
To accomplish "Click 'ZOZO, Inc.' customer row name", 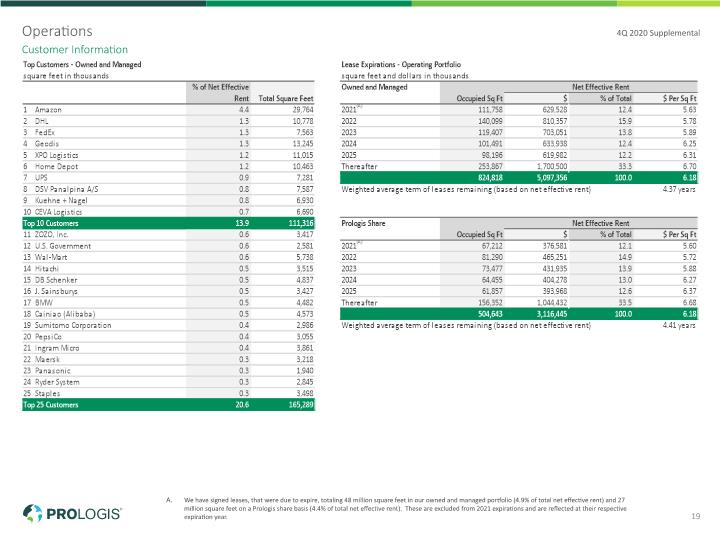I will tap(51, 235).
